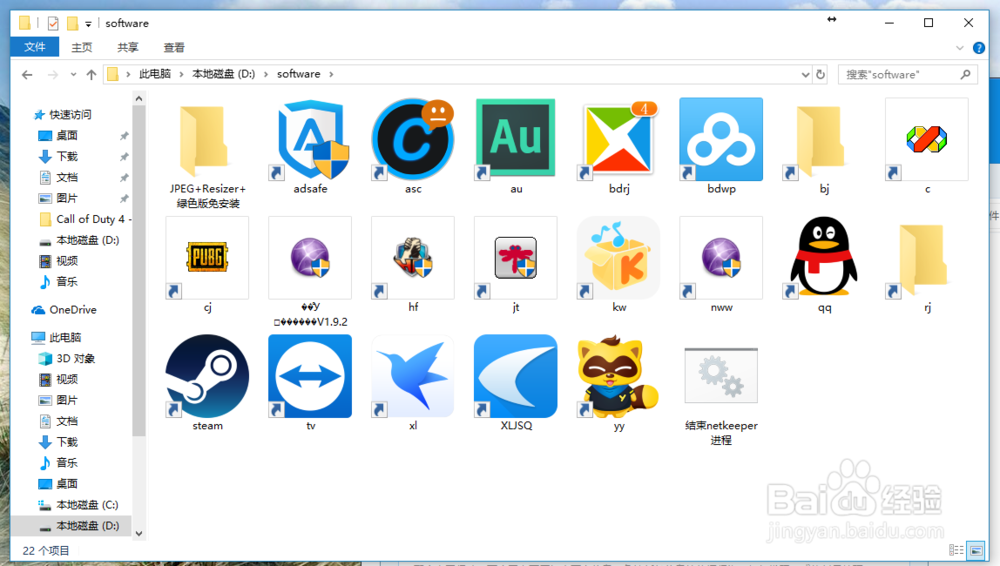
Task: Open quick access toolbar customize dropdown
Action: (88, 24)
